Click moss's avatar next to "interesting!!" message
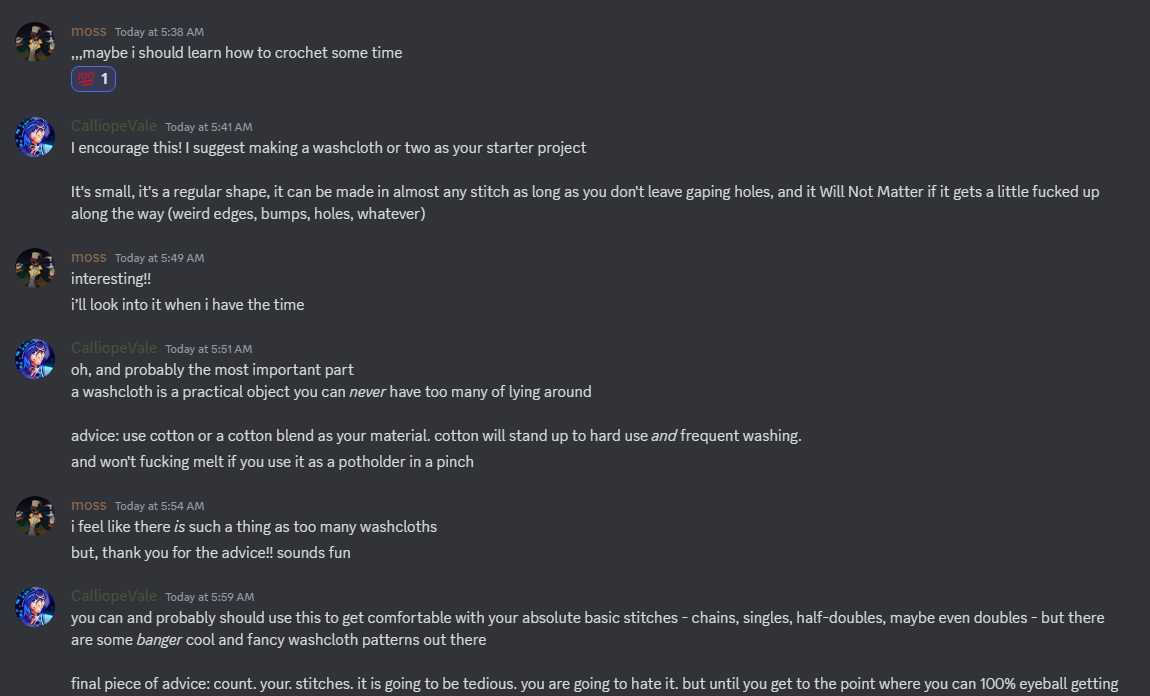 point(35,268)
